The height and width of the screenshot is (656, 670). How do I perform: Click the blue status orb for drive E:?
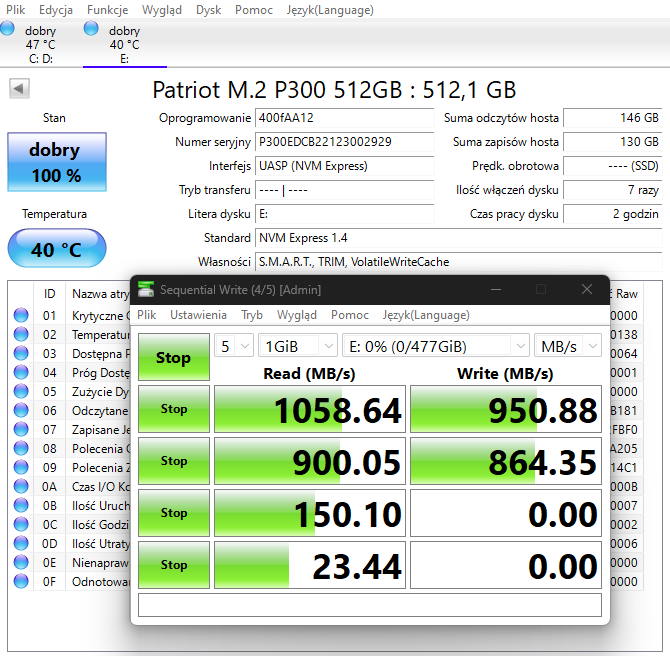(92, 29)
